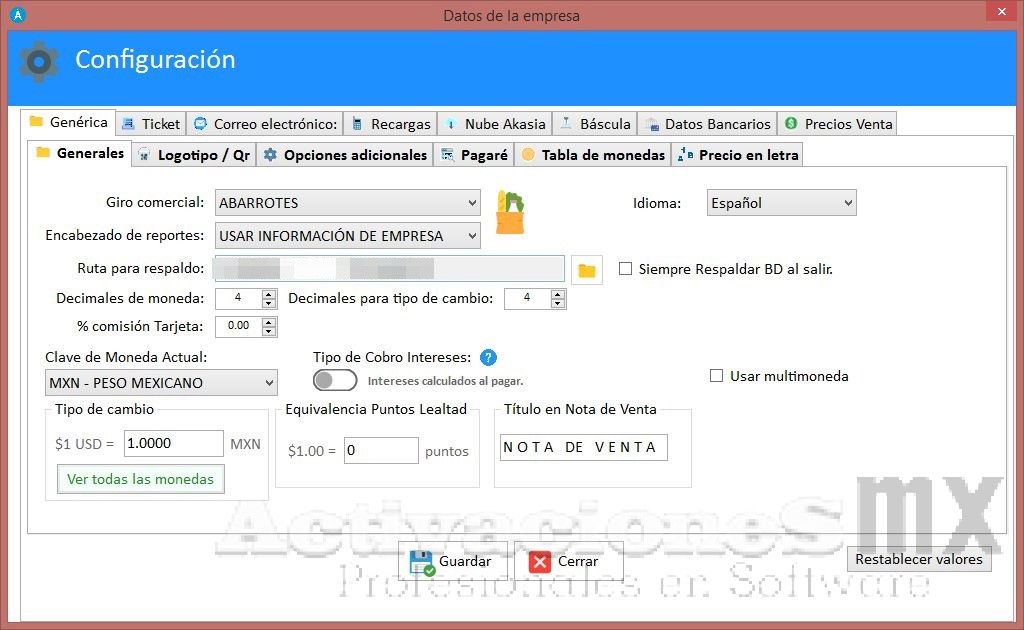The height and width of the screenshot is (630, 1024).
Task: Open the Datos Bancarios tab
Action: coord(707,124)
